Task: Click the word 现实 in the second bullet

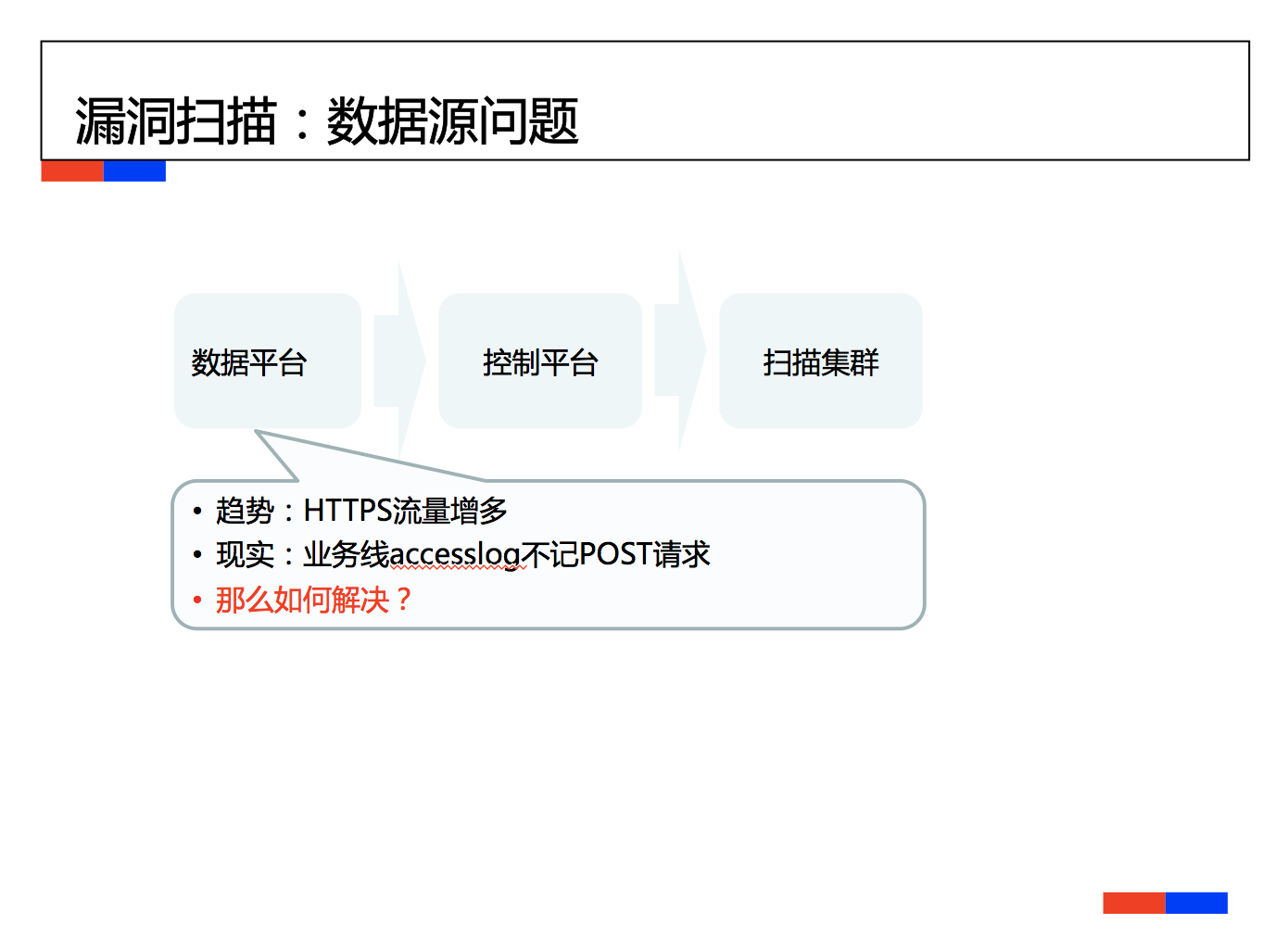Action: pos(245,554)
